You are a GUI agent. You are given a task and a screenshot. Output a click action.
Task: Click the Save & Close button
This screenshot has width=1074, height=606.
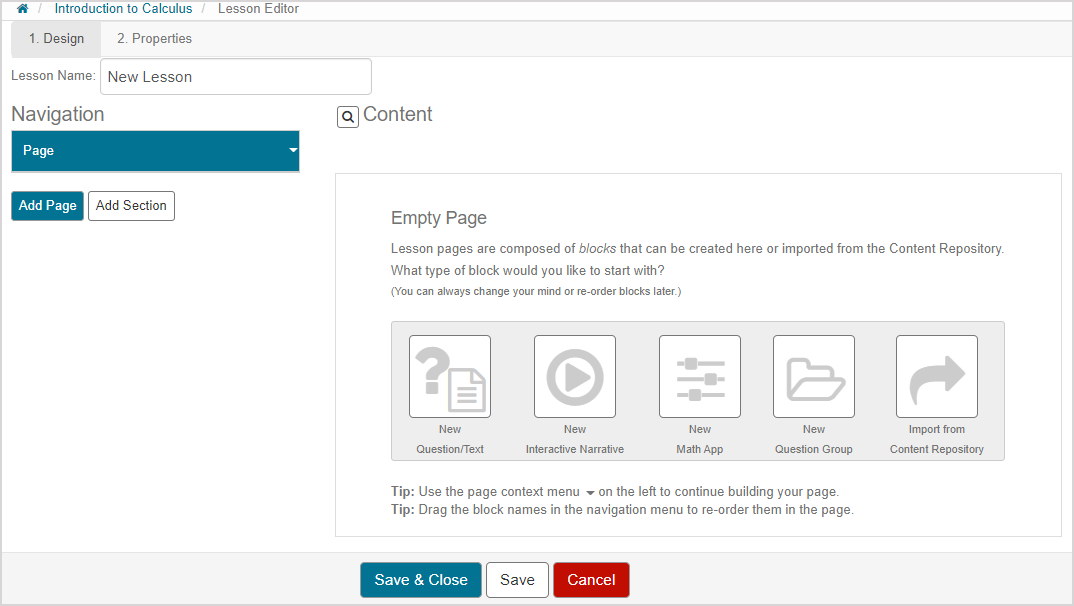click(x=421, y=580)
